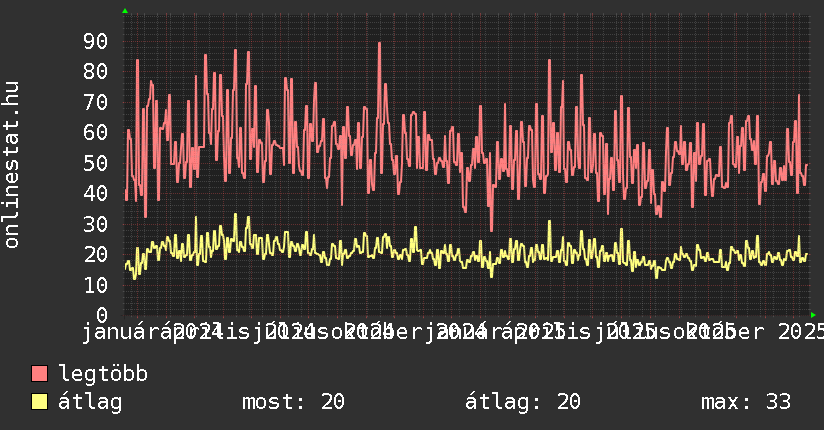Select the red legtöbb legend swatch
Image resolution: width=824 pixels, height=430 pixels.
(40, 374)
